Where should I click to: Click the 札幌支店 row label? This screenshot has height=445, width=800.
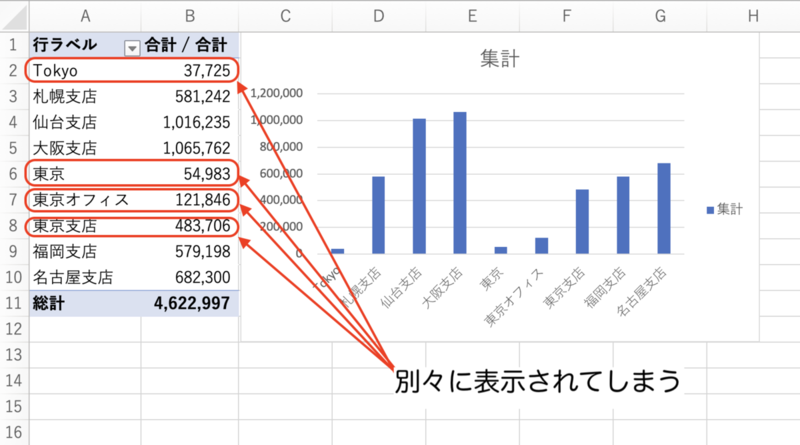(x=65, y=96)
